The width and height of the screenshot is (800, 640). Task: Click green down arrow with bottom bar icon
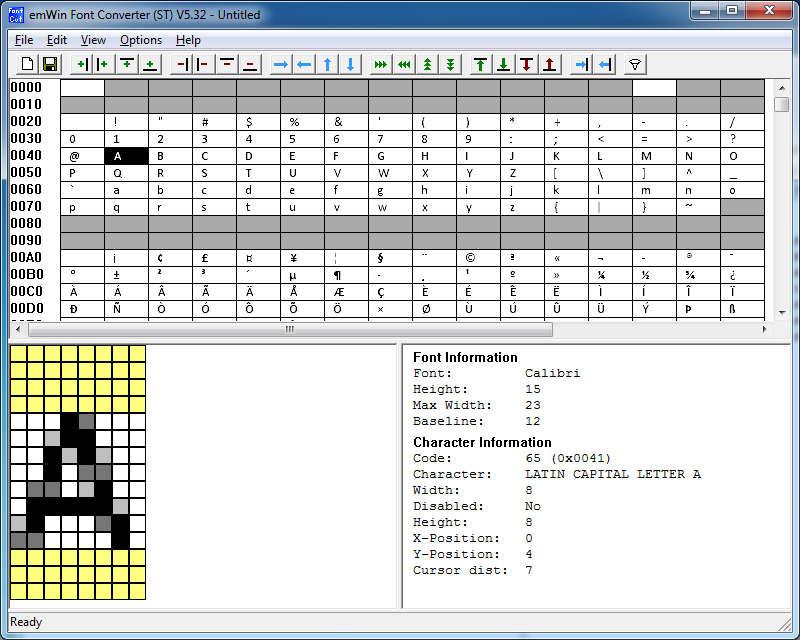pos(504,64)
